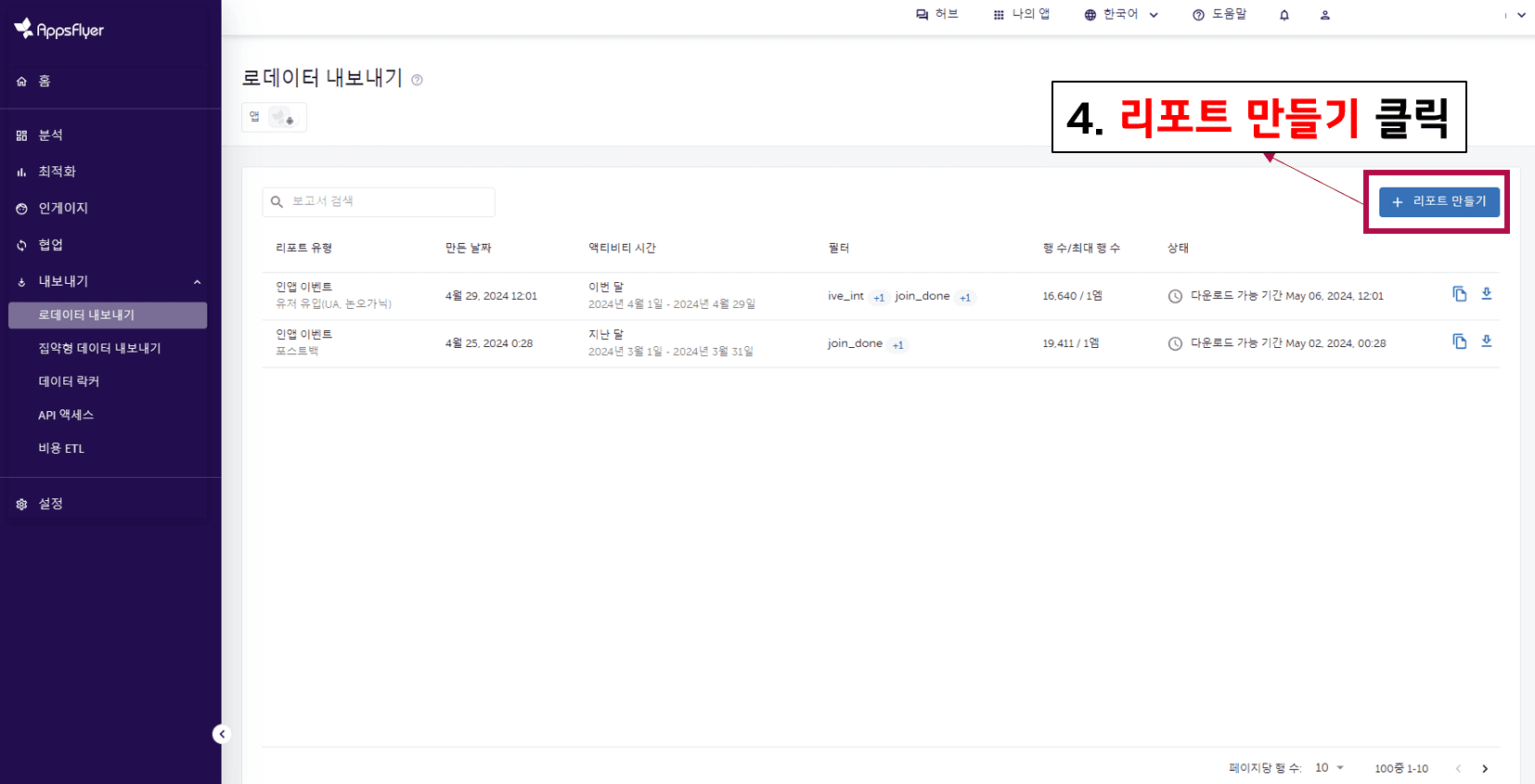1535x784 pixels.
Task: Download the 유저 유입 report row
Action: (x=1487, y=294)
